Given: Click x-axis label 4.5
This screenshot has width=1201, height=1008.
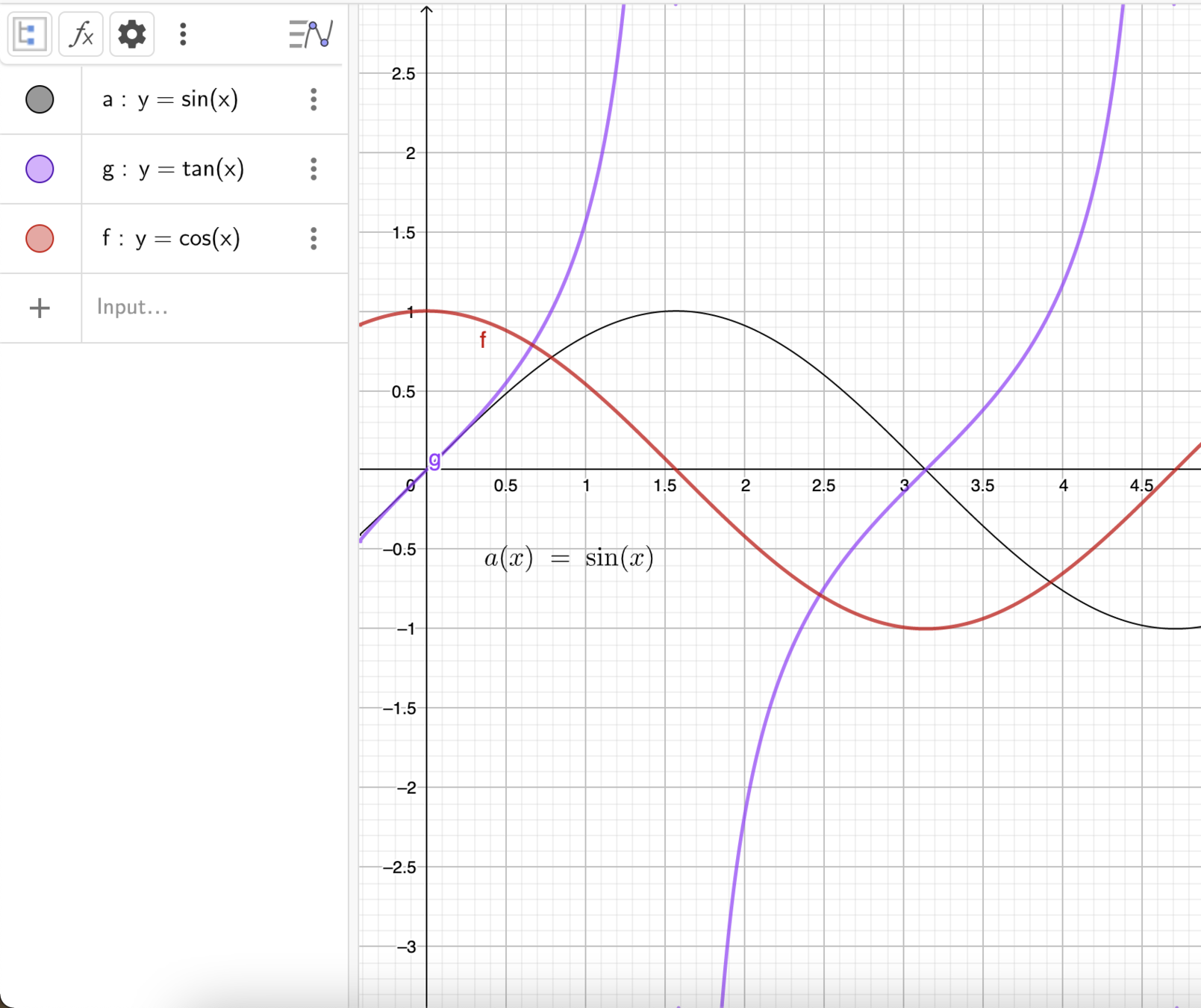Looking at the screenshot, I should coord(1141,486).
